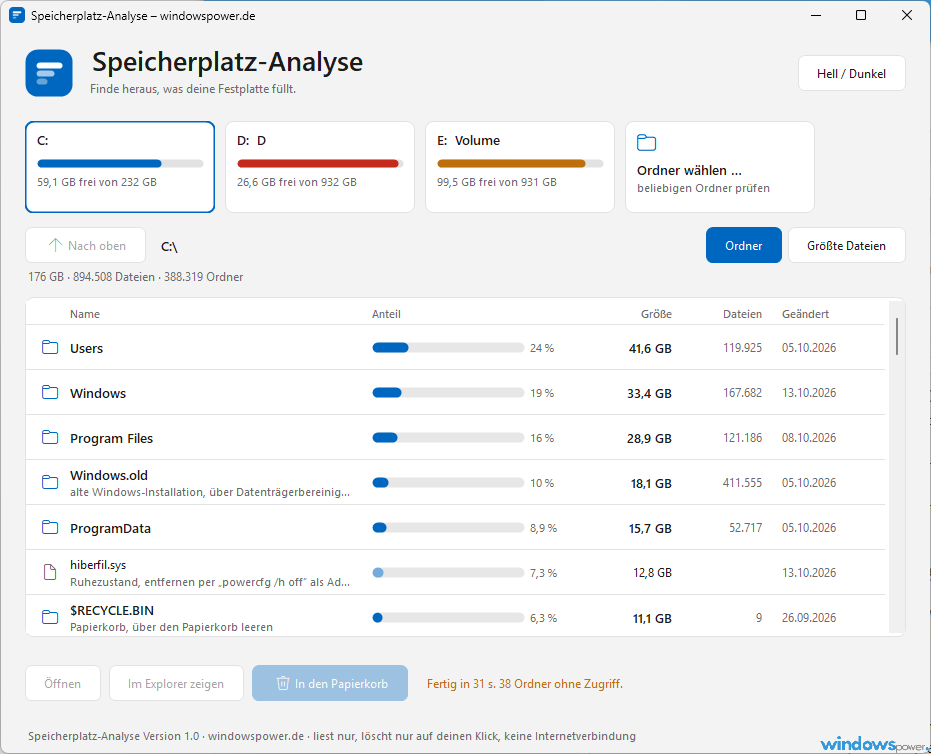Click the title bar app icon
This screenshot has width=931, height=754.
pyautogui.click(x=17, y=15)
